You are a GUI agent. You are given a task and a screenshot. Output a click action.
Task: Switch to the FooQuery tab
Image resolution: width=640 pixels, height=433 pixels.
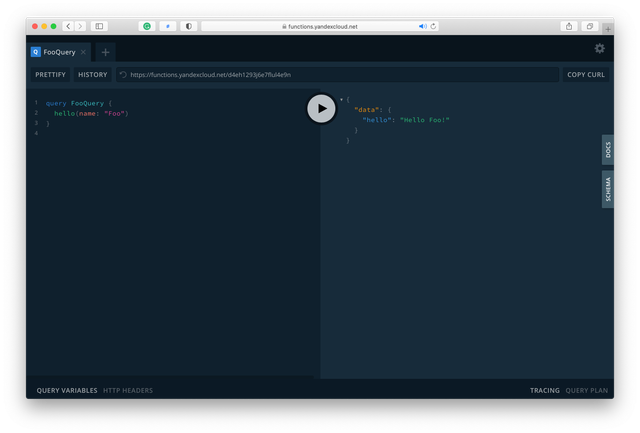[x=59, y=52]
